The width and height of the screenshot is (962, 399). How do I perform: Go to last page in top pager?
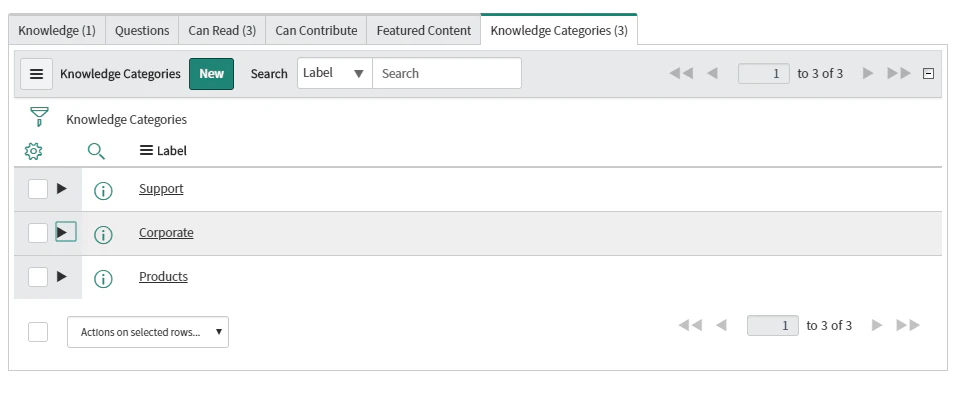click(899, 74)
